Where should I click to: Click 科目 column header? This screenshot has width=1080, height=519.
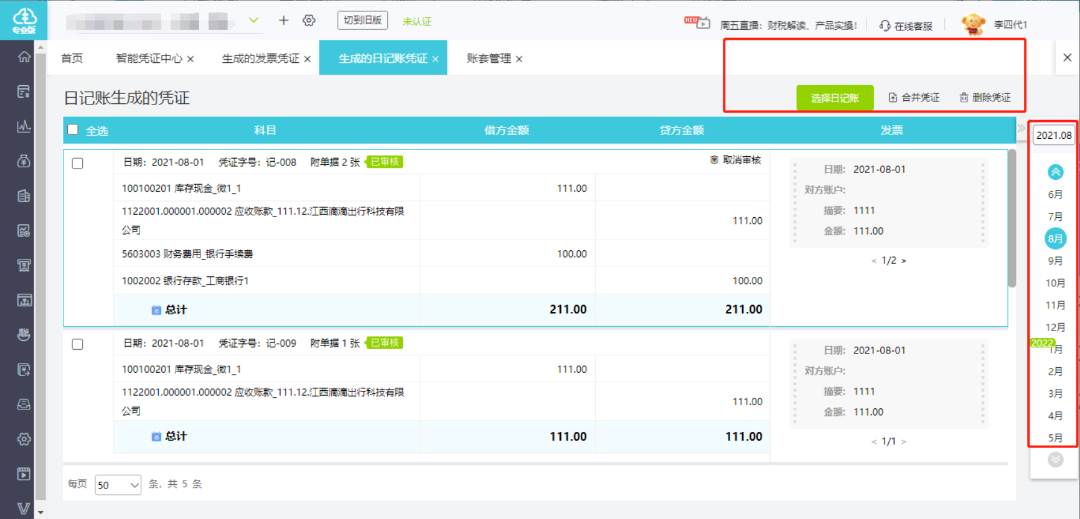265,130
